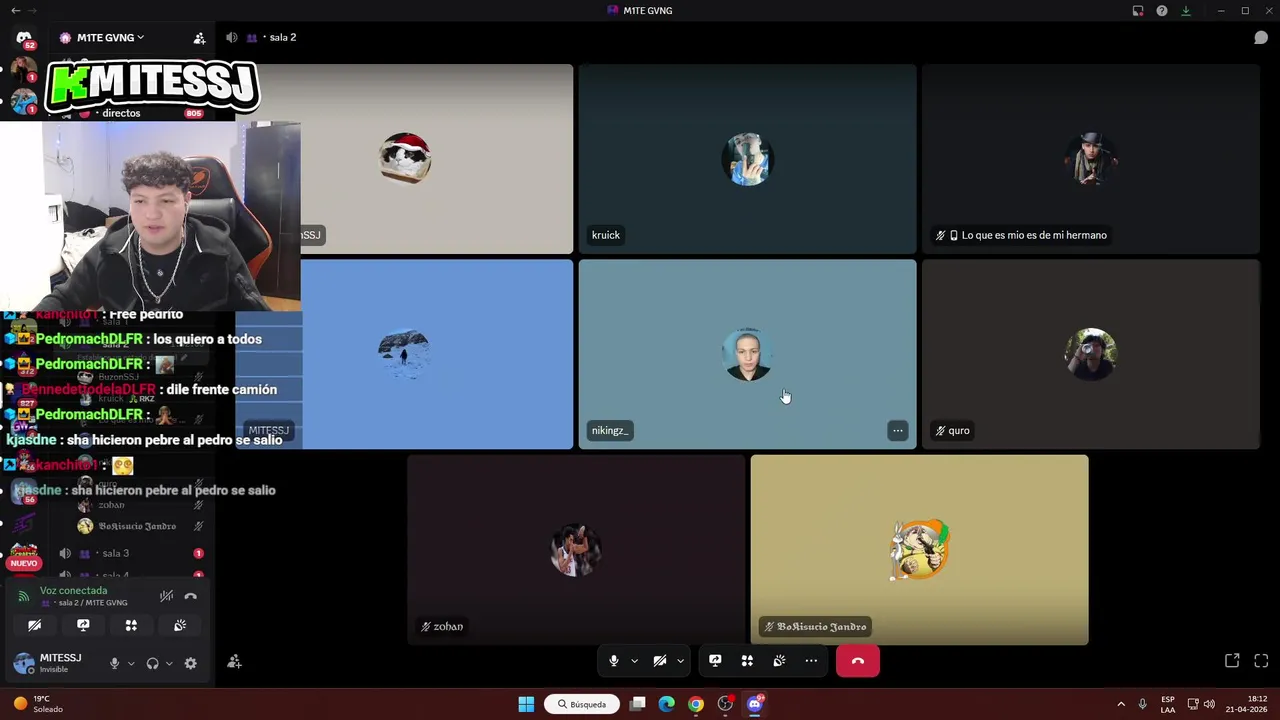Open soundboard from the voice panel
Screen dimensions: 1280x720
tap(180, 625)
